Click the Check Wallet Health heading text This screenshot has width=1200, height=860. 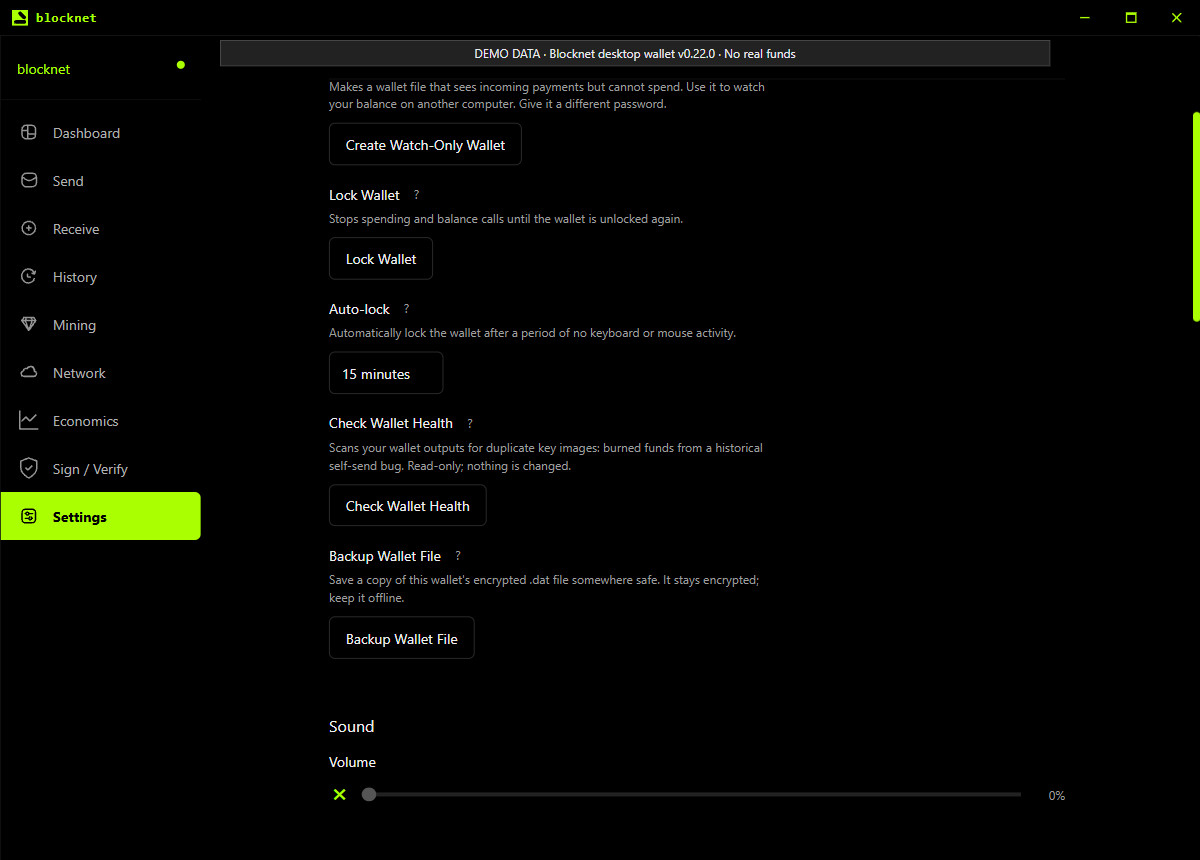pyautogui.click(x=391, y=423)
